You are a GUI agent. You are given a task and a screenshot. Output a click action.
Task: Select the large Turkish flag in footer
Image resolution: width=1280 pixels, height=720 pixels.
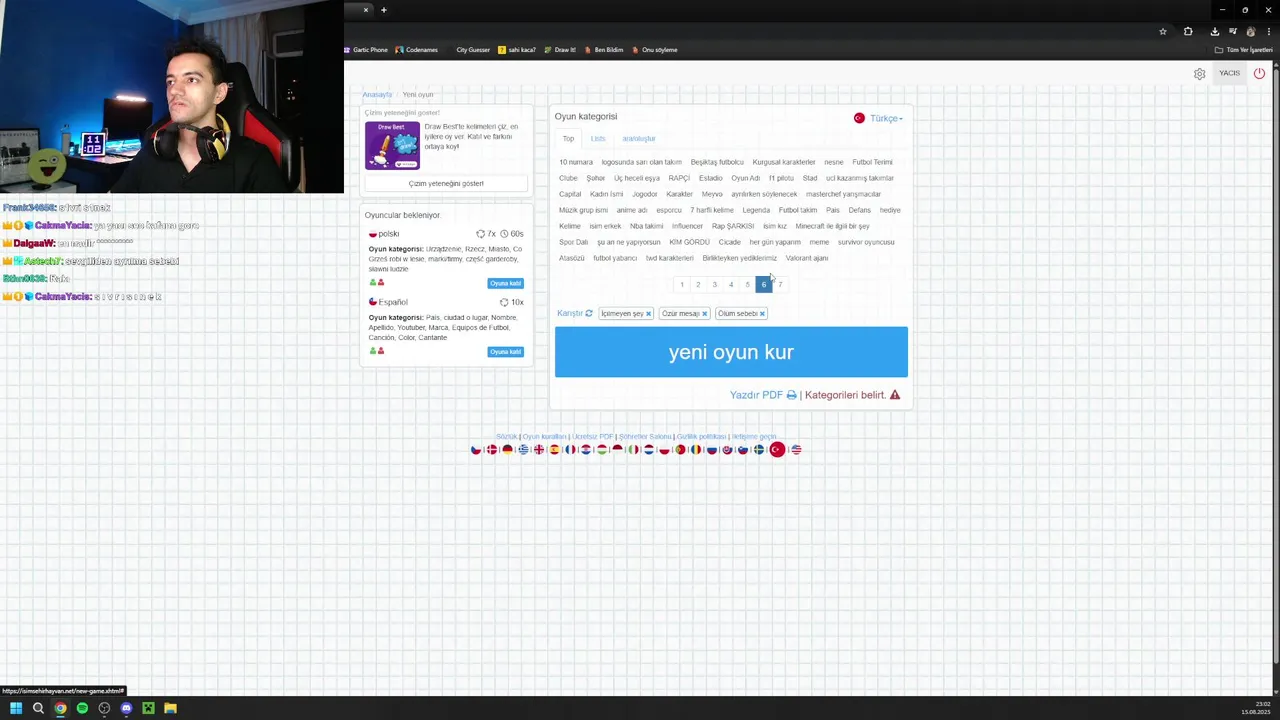(x=777, y=450)
